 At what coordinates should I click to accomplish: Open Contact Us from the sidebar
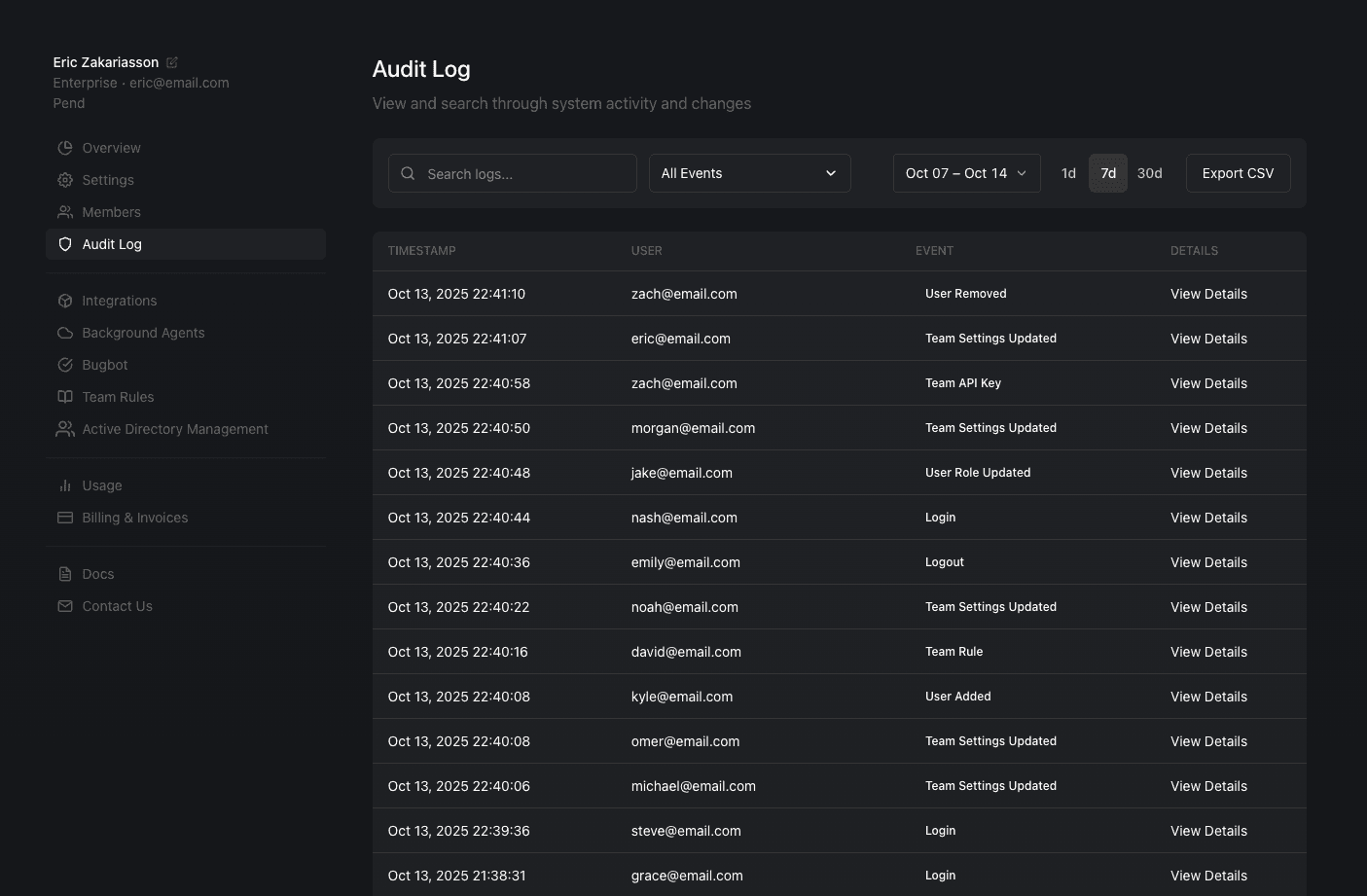point(117,605)
